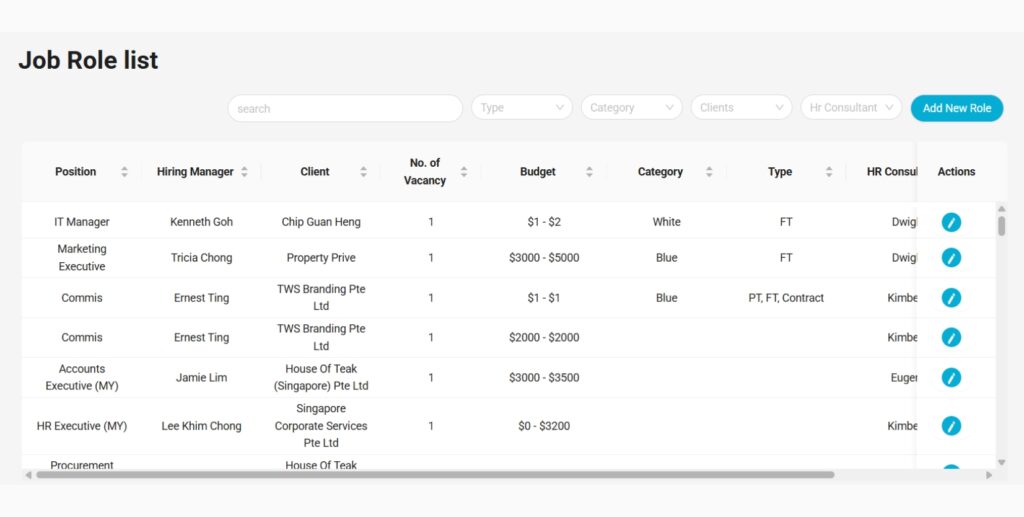Expand the Category filter dropdown
This screenshot has height=517, width=1024.
pyautogui.click(x=631, y=108)
